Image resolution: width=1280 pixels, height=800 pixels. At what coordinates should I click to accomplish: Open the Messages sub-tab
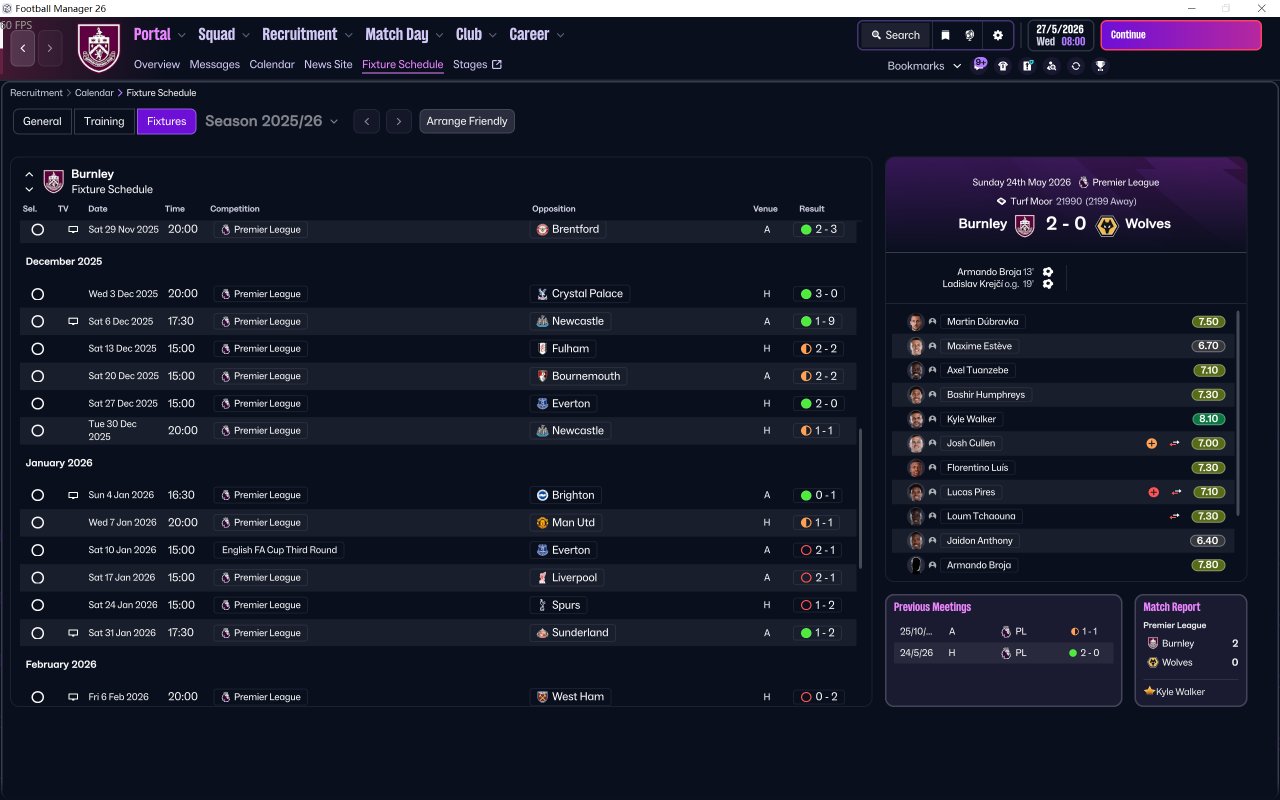point(215,64)
